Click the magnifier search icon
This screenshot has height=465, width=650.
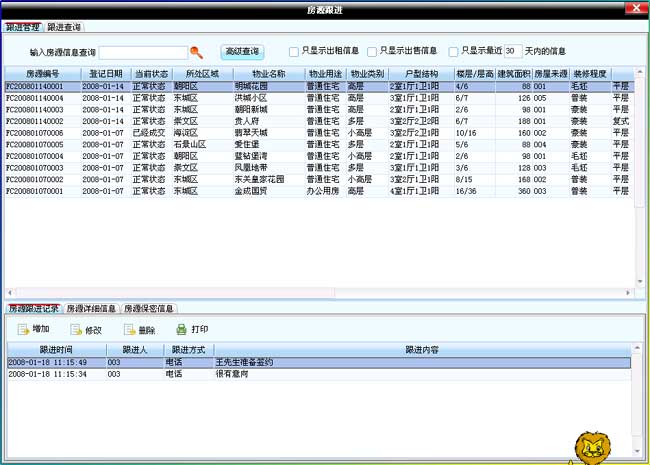pyautogui.click(x=197, y=51)
